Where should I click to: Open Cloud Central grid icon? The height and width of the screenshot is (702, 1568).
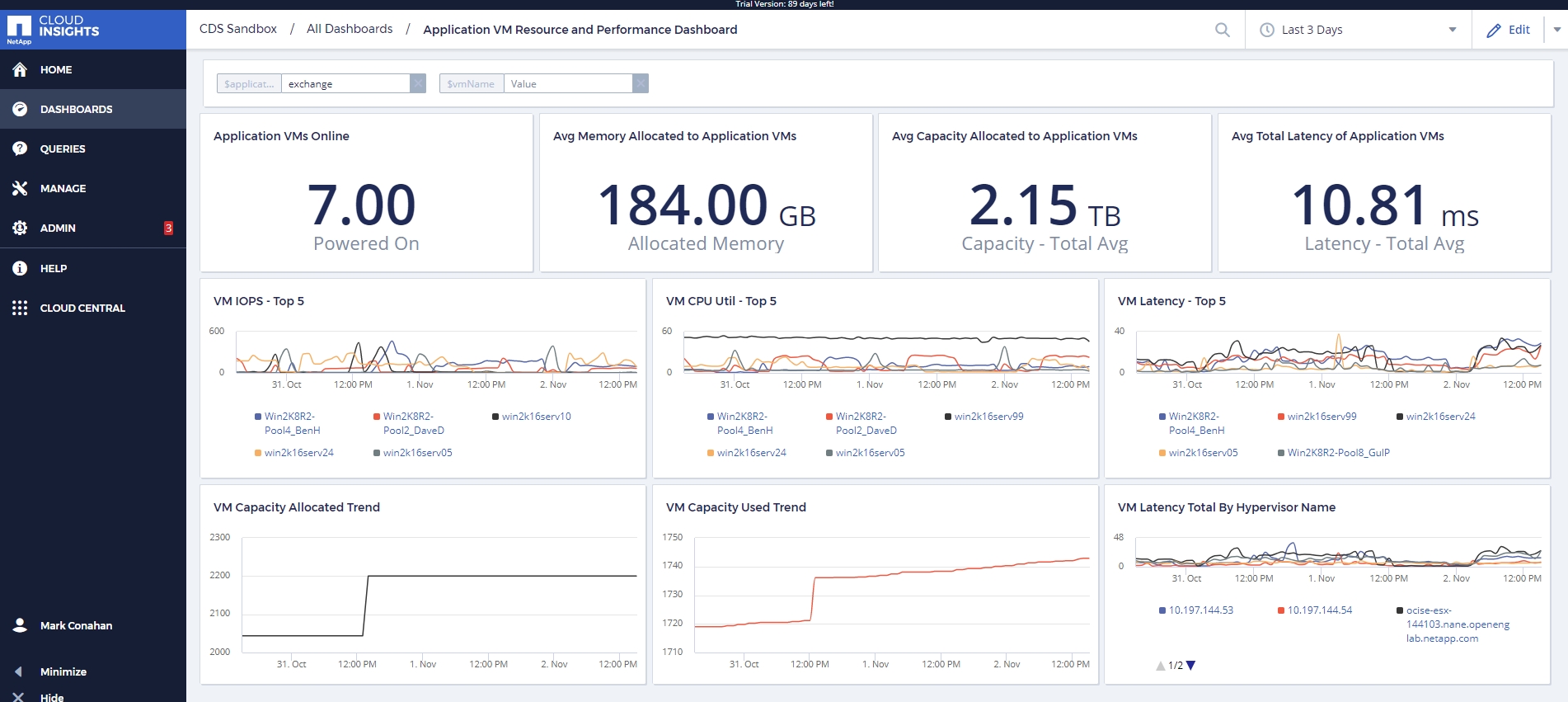pos(20,309)
